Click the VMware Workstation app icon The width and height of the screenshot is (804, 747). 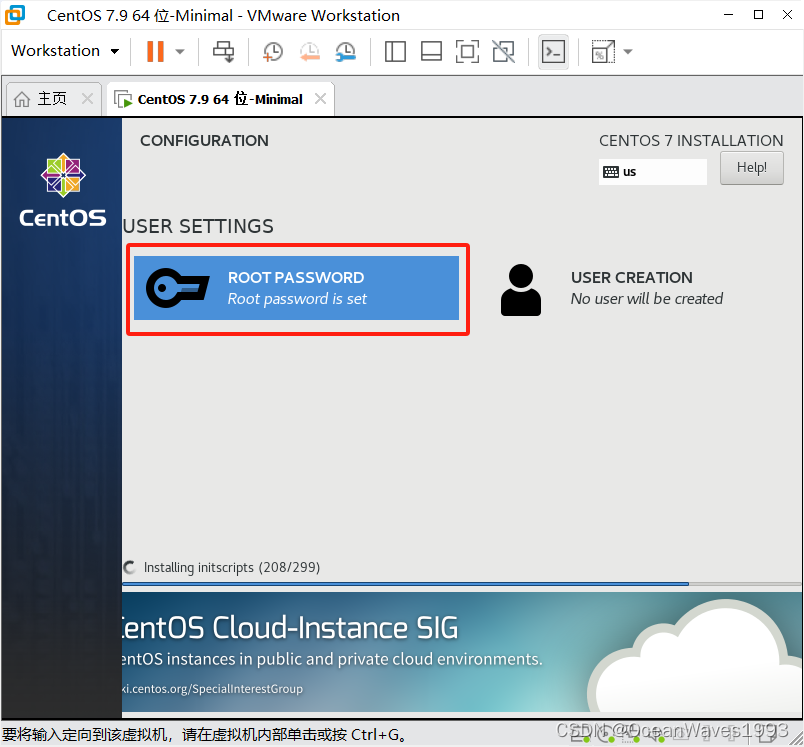click(15, 15)
